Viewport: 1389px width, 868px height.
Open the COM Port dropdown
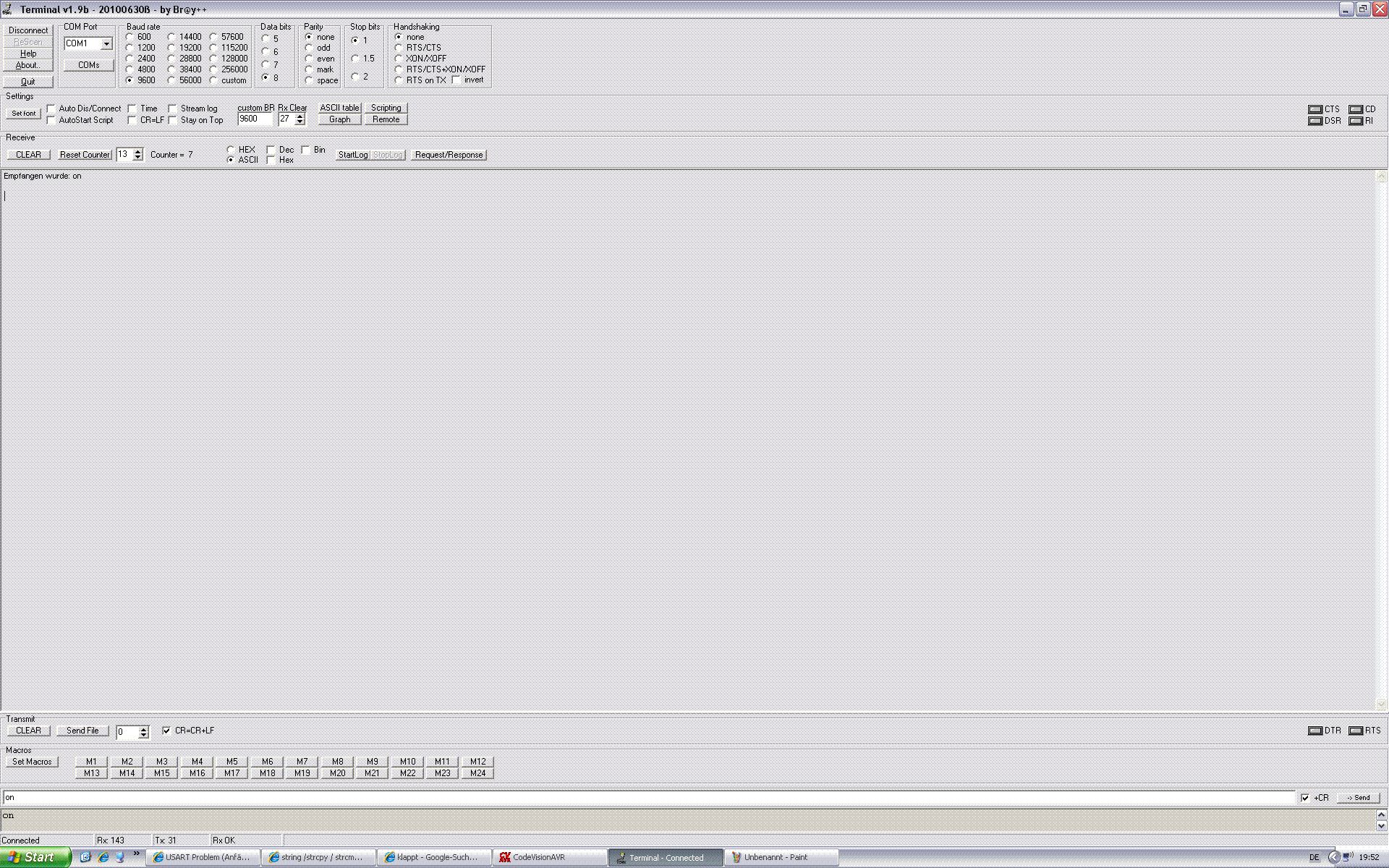coord(106,43)
